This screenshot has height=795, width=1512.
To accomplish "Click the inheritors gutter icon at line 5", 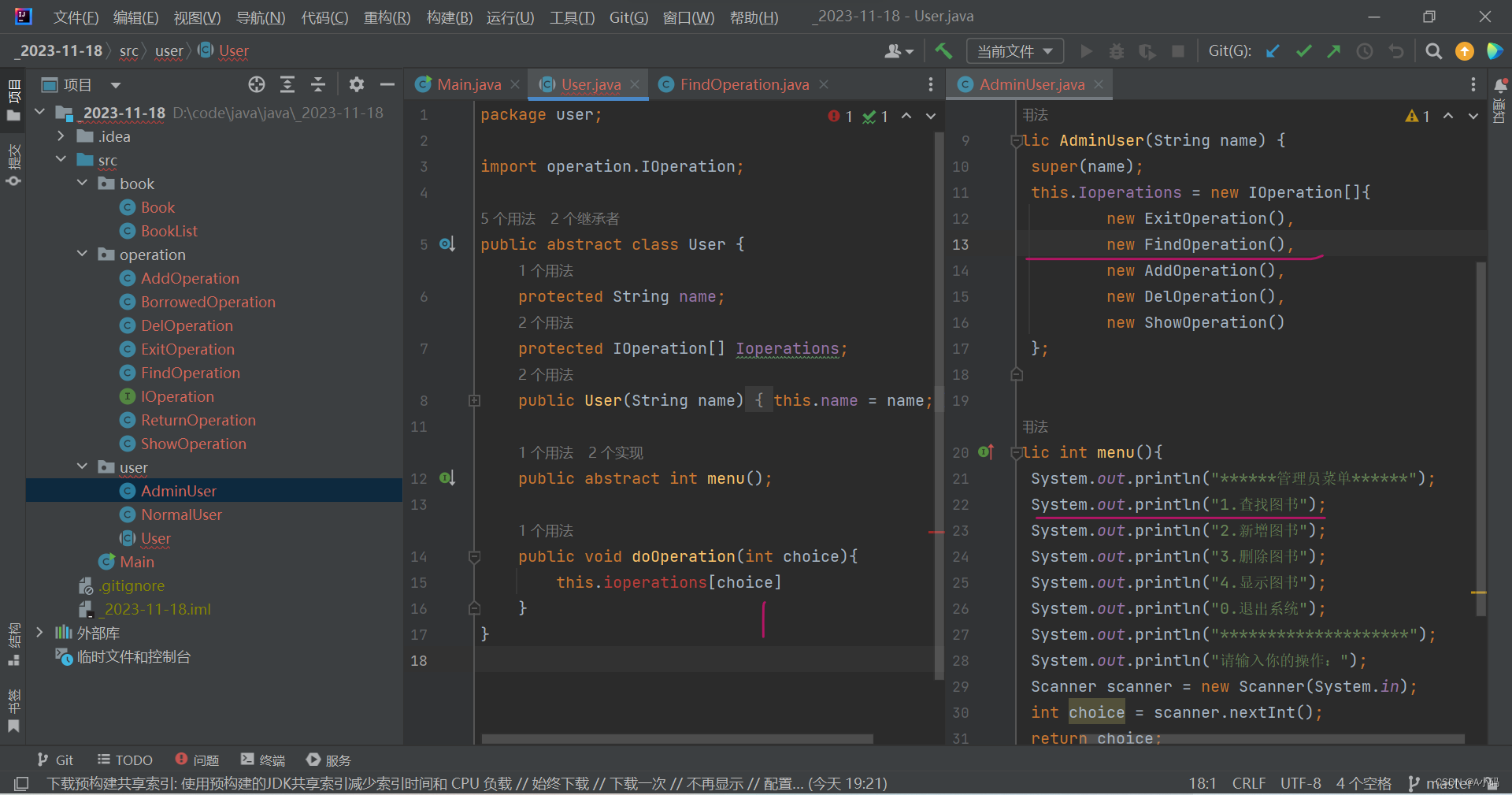I will click(447, 244).
